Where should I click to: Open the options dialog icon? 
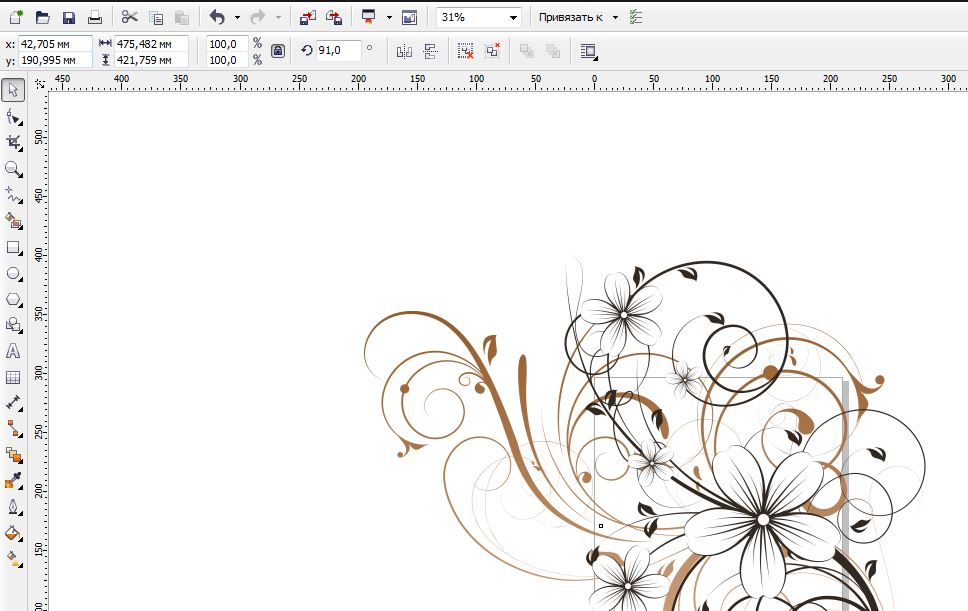(636, 17)
